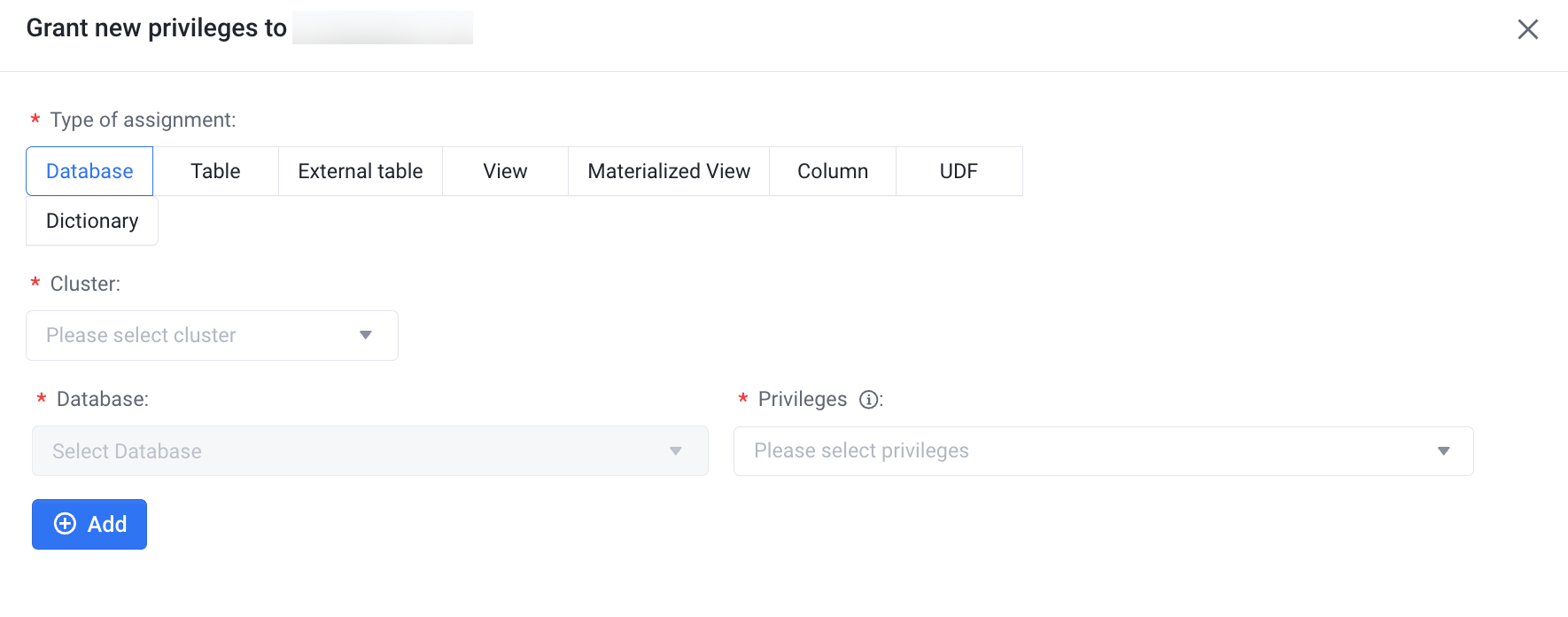Pick Dictionary assignment type

coord(92,221)
